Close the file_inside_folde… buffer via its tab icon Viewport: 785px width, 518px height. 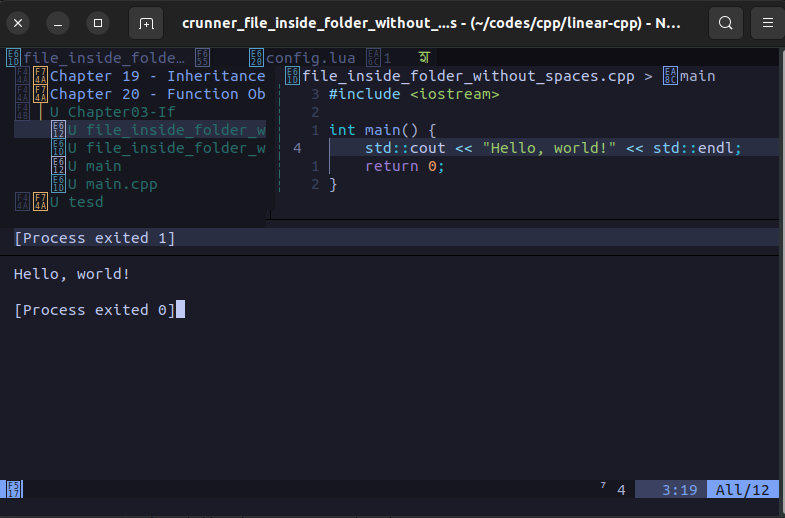202,58
